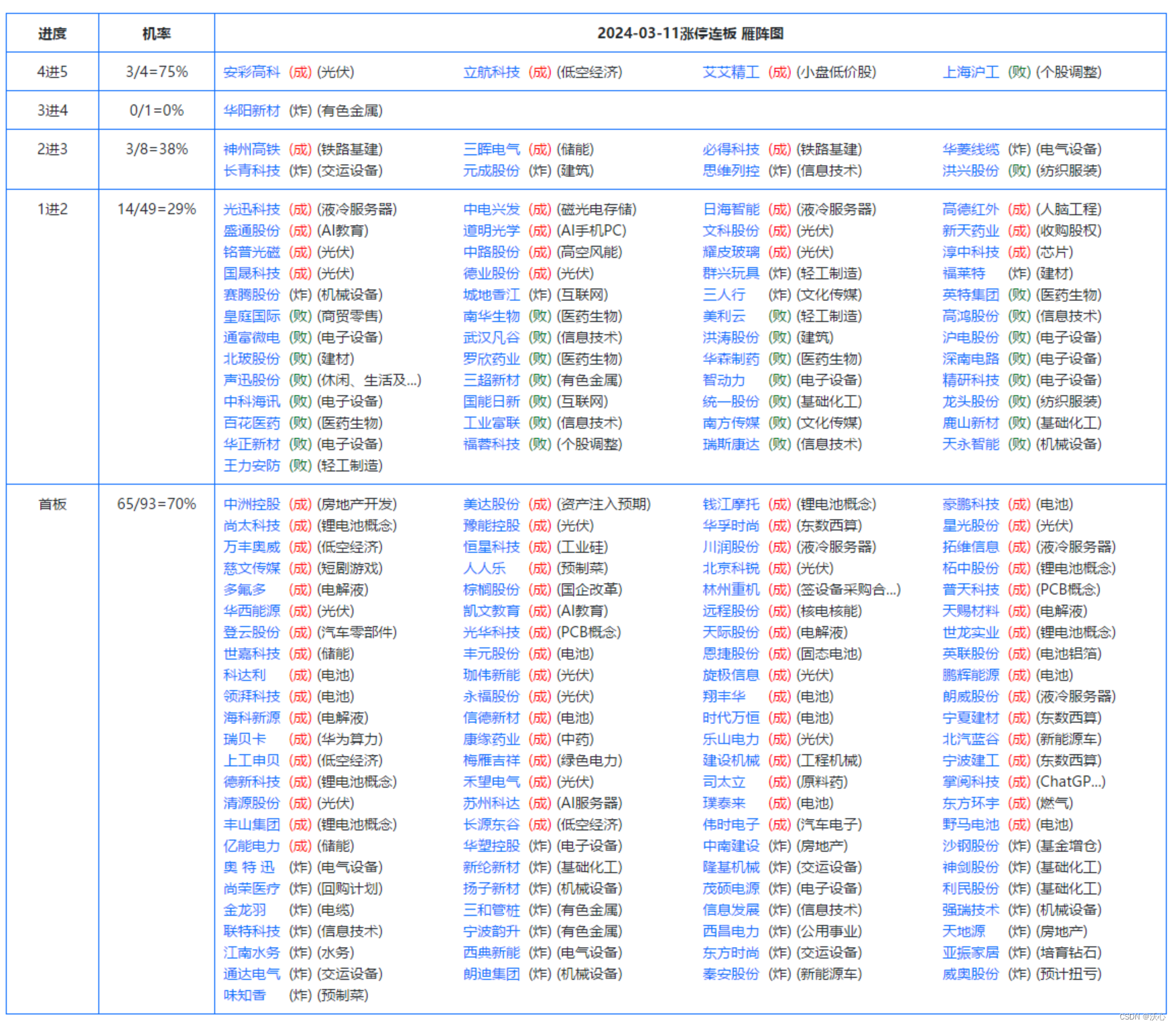1176x1027 pixels.
Task: Click the 三晖电气 stock link
Action: [x=491, y=149]
